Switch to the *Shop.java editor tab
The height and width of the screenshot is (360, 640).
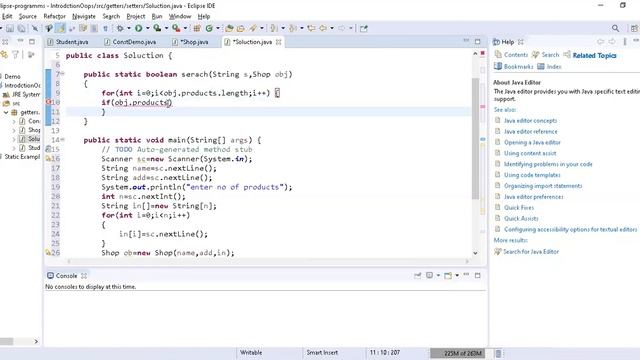[190, 42]
